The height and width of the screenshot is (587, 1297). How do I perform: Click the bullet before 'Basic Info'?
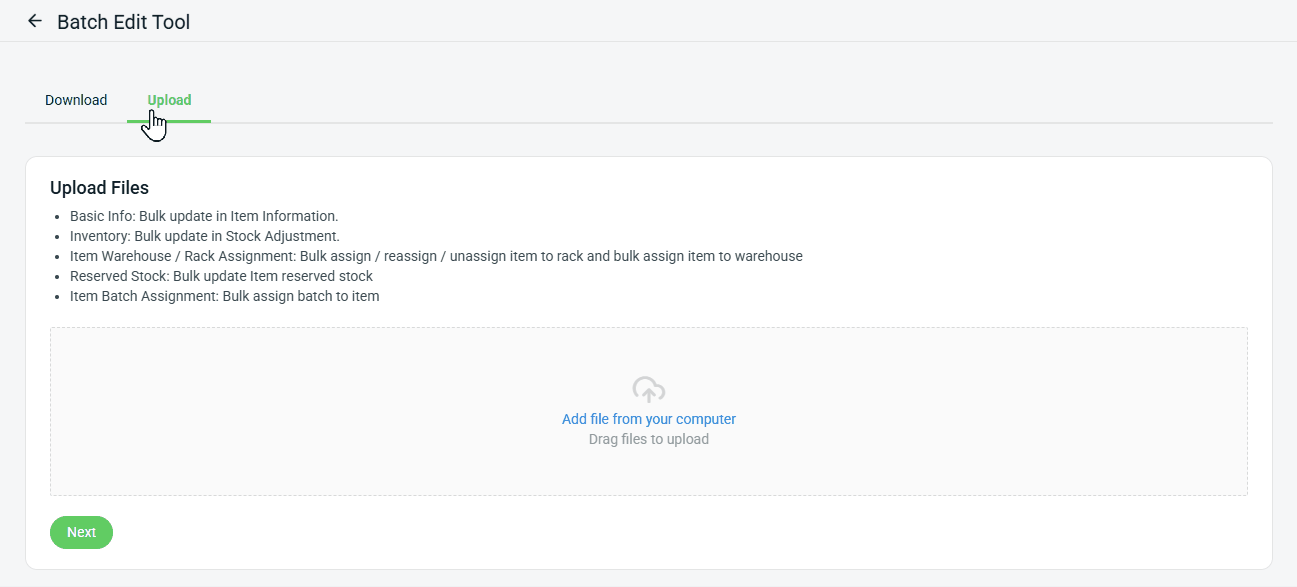[59, 217]
